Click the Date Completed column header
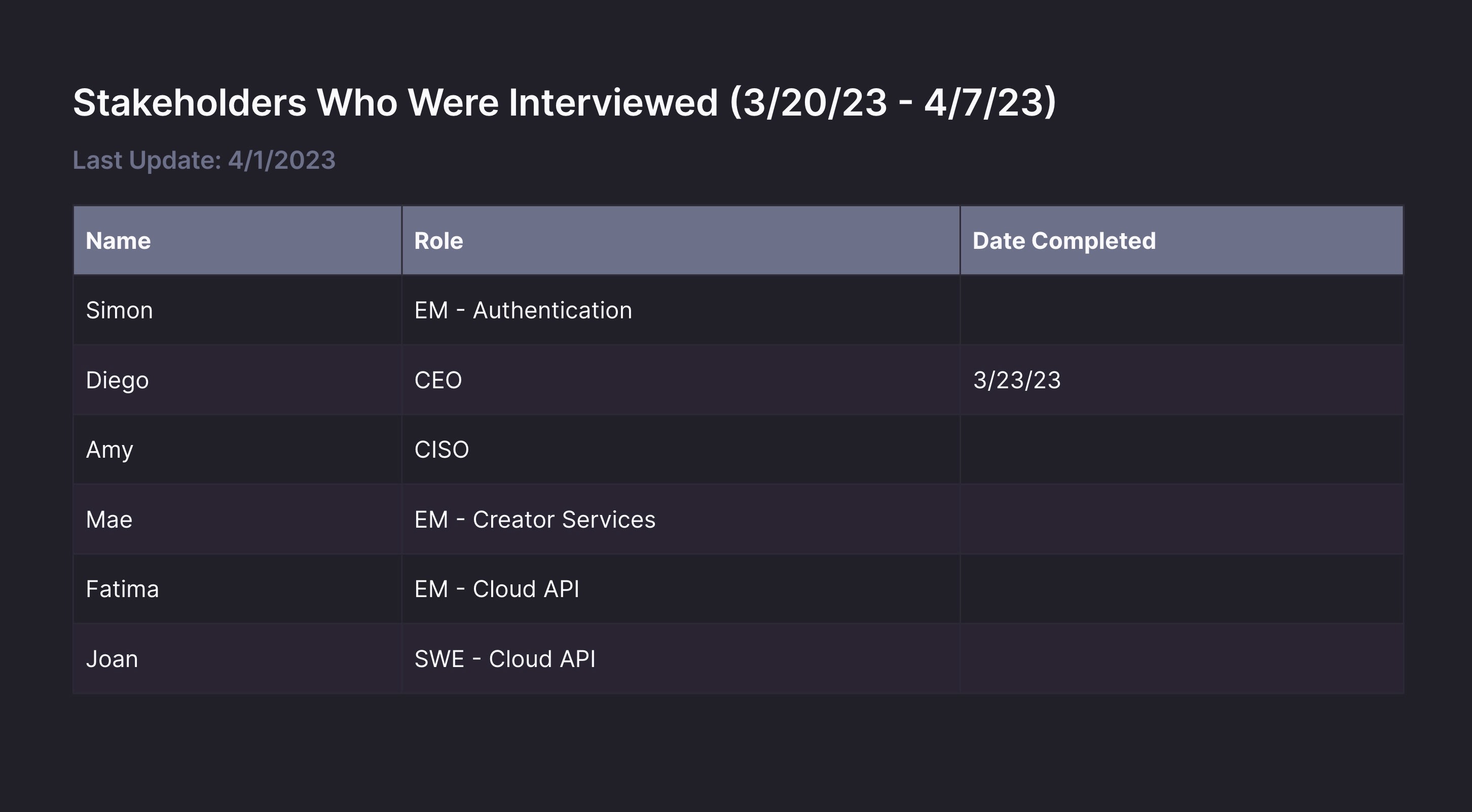 (x=1182, y=241)
